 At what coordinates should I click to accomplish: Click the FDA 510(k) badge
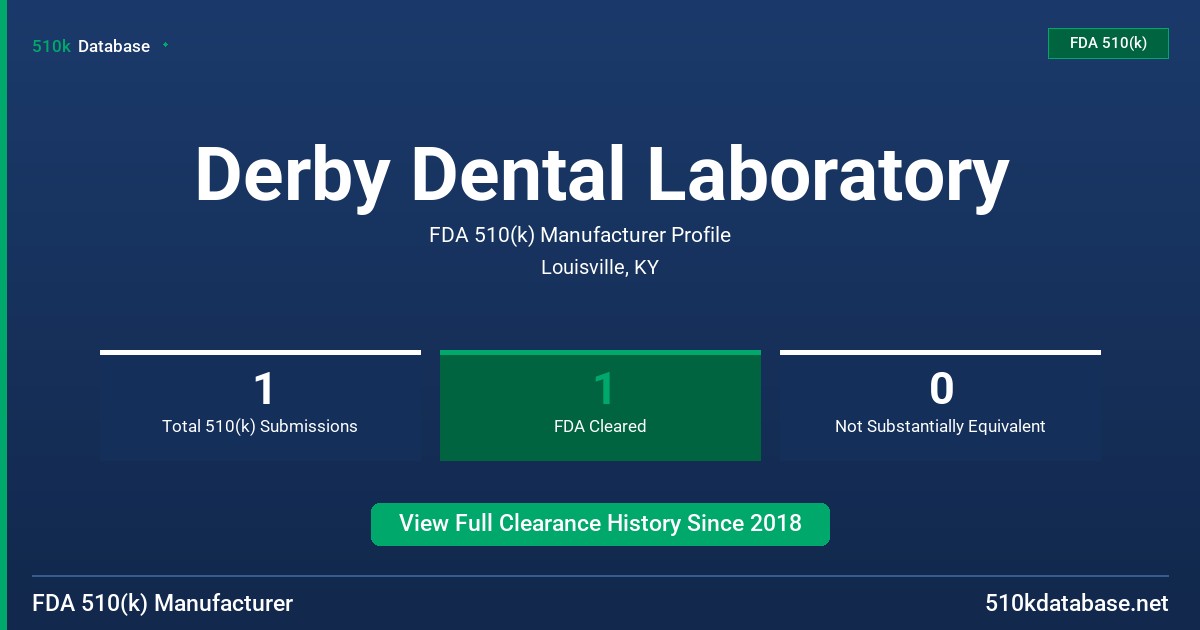(1108, 43)
